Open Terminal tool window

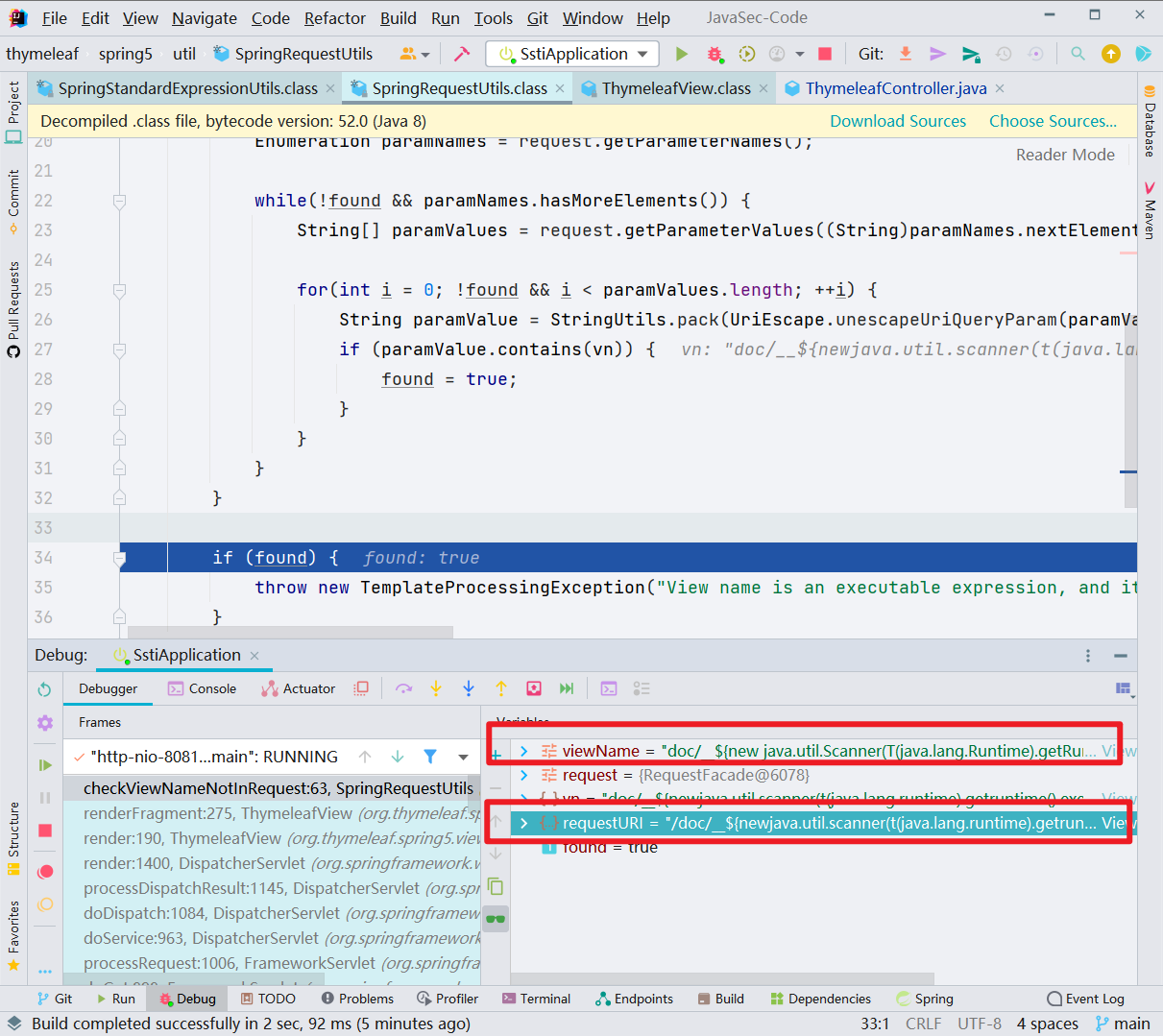536,999
